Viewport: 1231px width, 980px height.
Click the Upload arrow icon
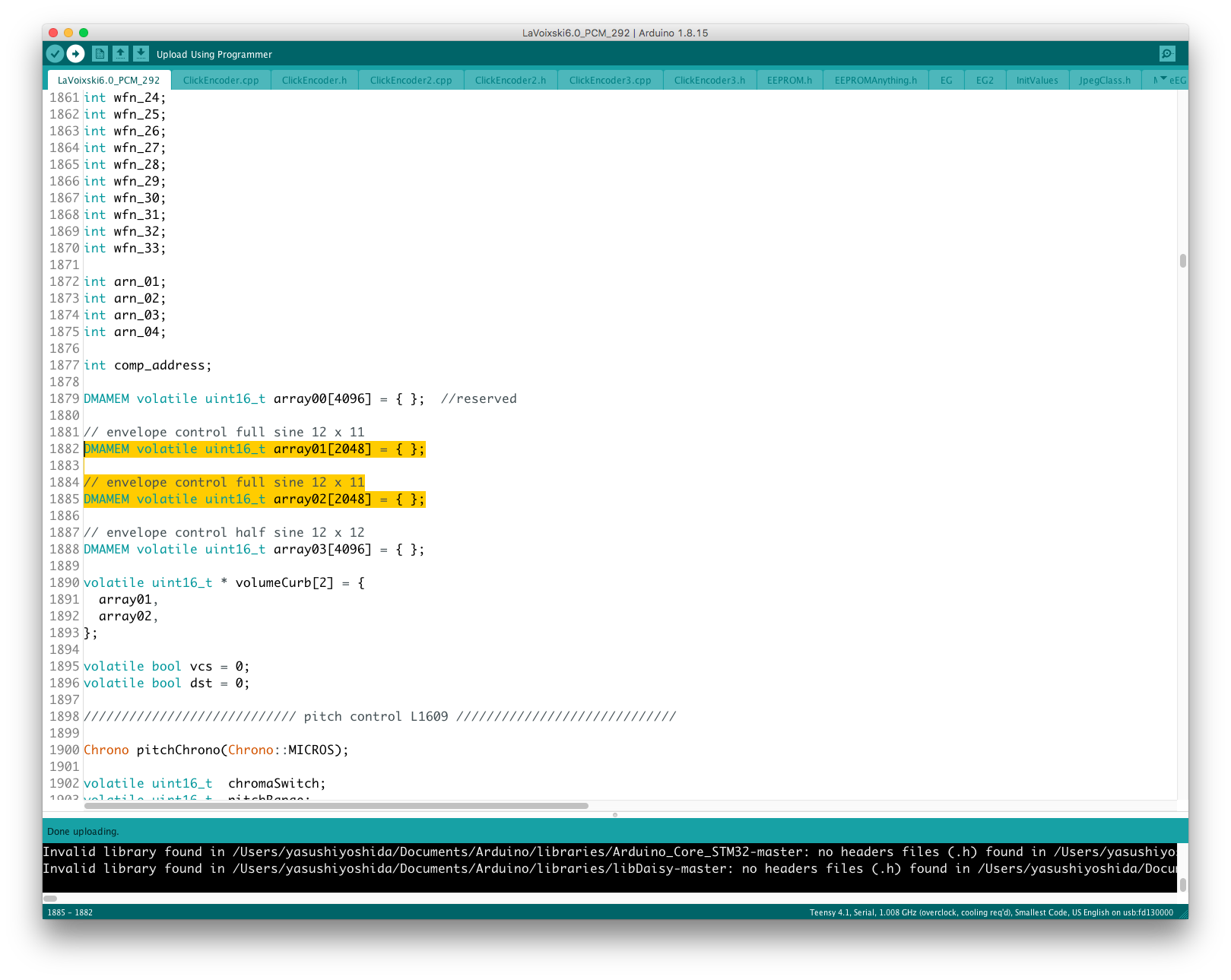click(75, 54)
